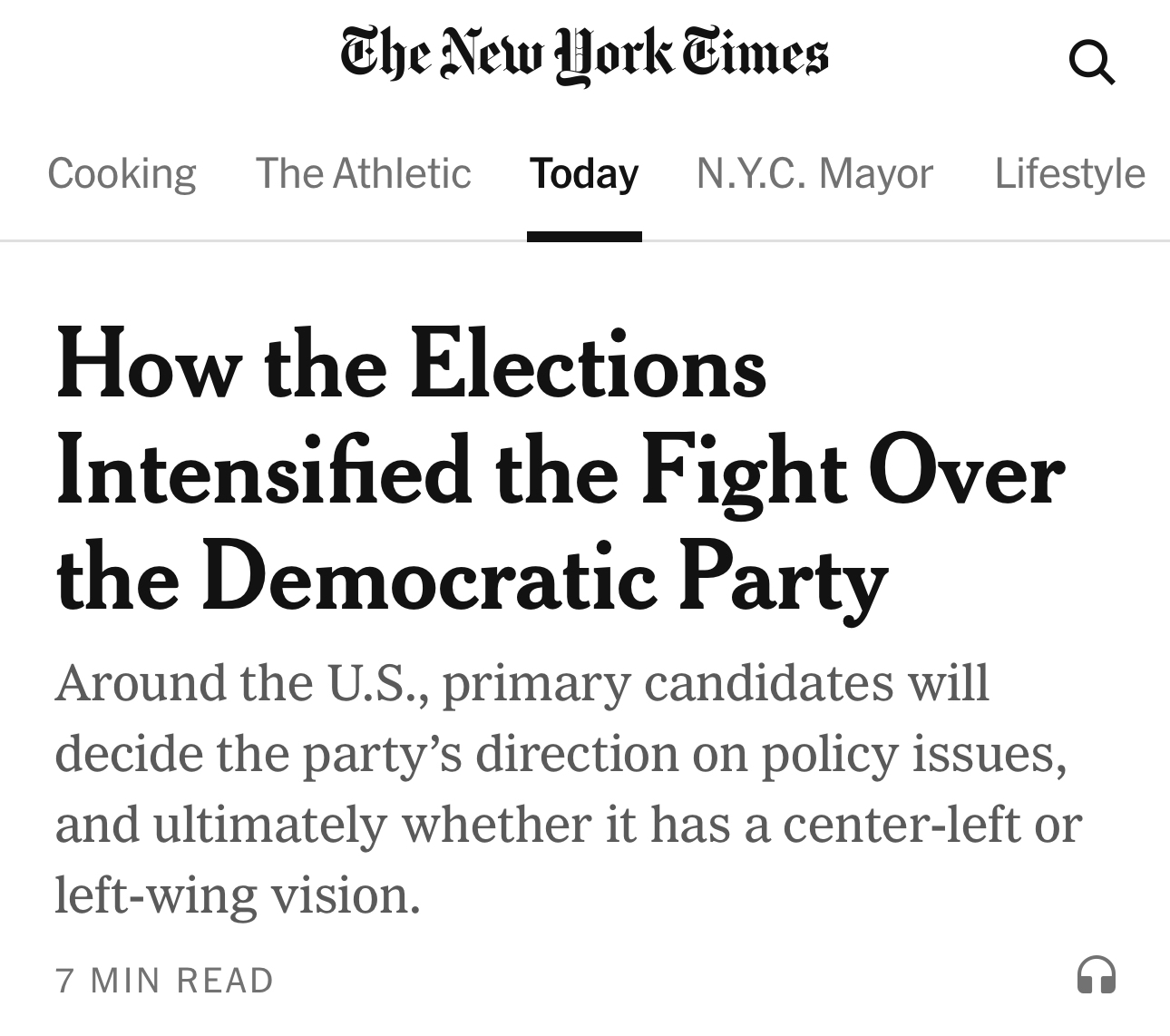The image size is (1170, 1036).
Task: Open headline line "How the Elections"
Action: [411, 367]
